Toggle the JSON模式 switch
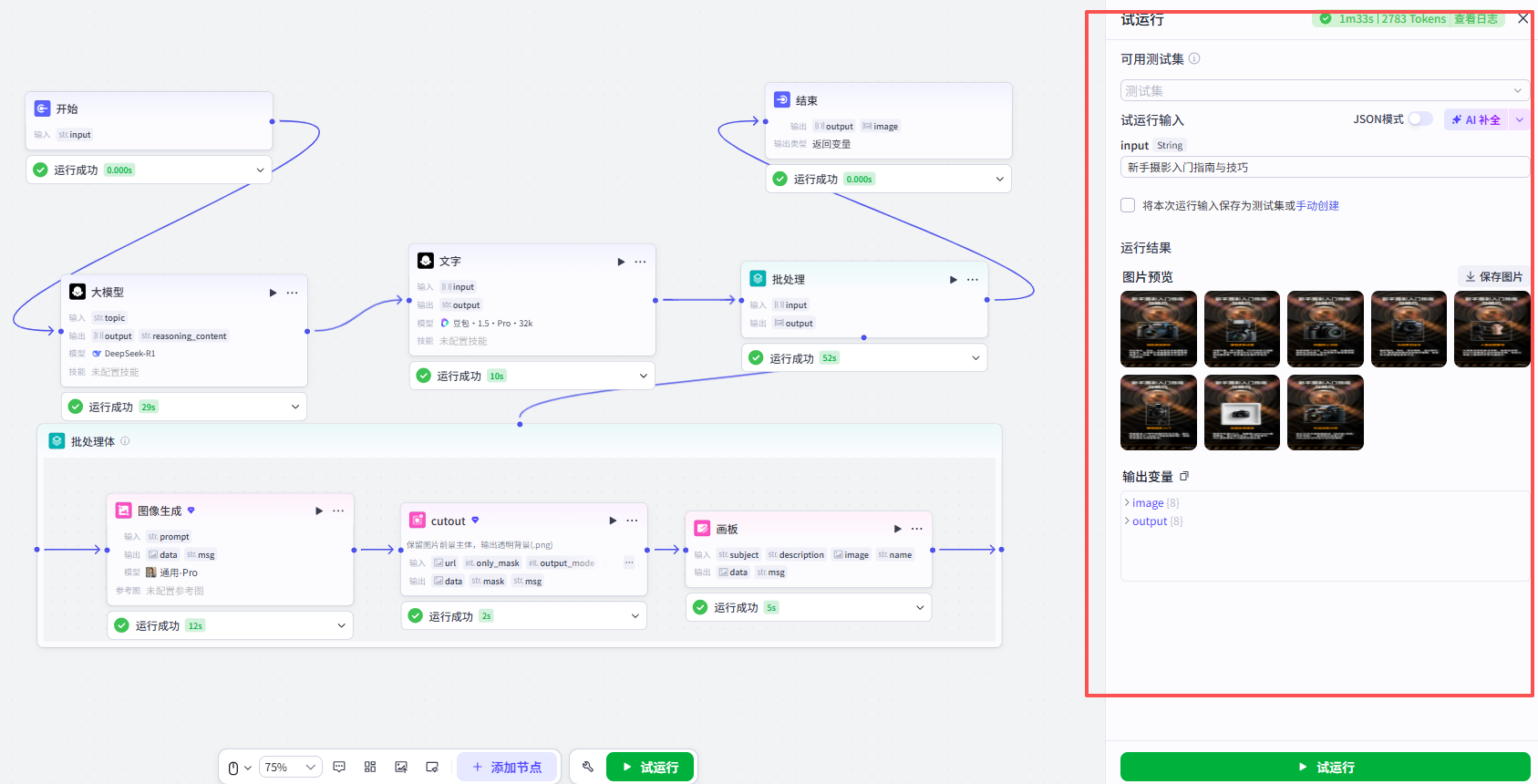 point(1420,119)
